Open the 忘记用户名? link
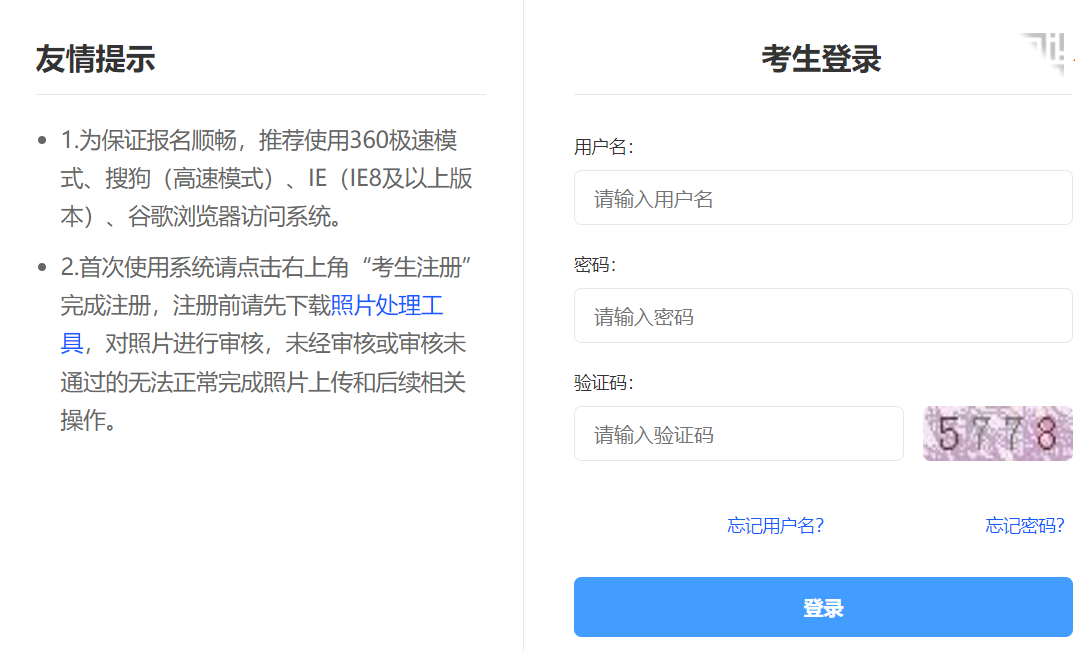Image resolution: width=1075 pixels, height=651 pixels. coord(775,526)
